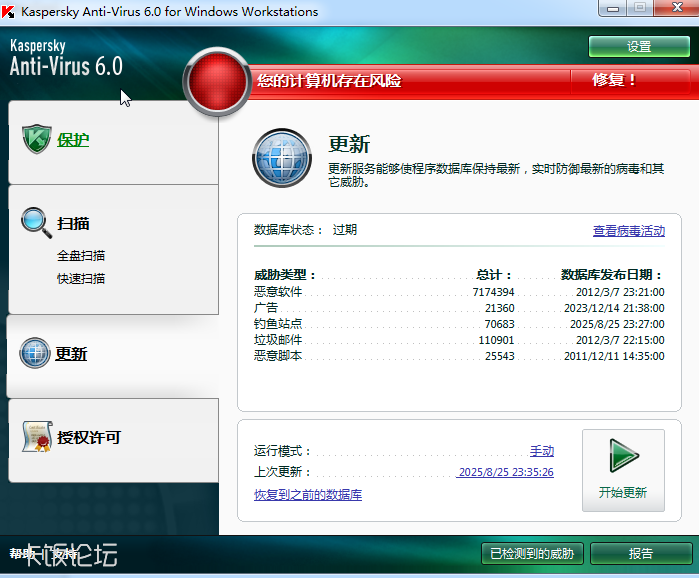Click the large globe icon beside 更新 heading
The width and height of the screenshot is (699, 578).
[283, 159]
